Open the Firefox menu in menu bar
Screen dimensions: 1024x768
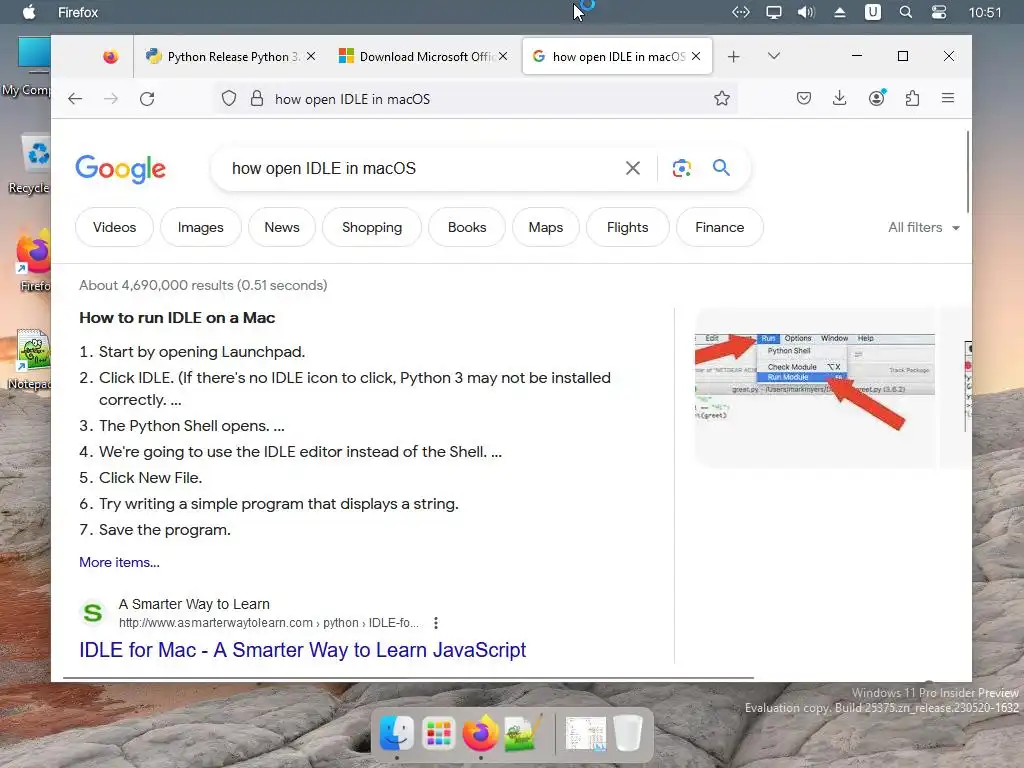coord(78,12)
